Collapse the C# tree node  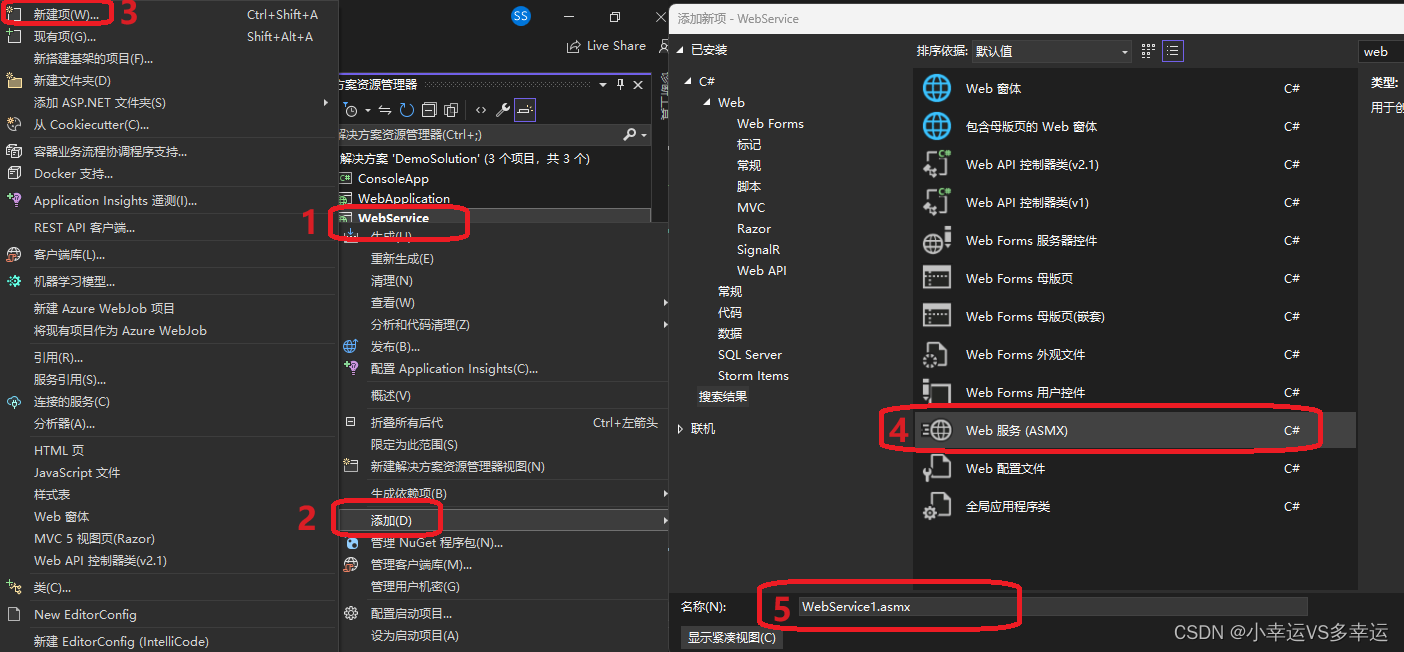coord(687,81)
